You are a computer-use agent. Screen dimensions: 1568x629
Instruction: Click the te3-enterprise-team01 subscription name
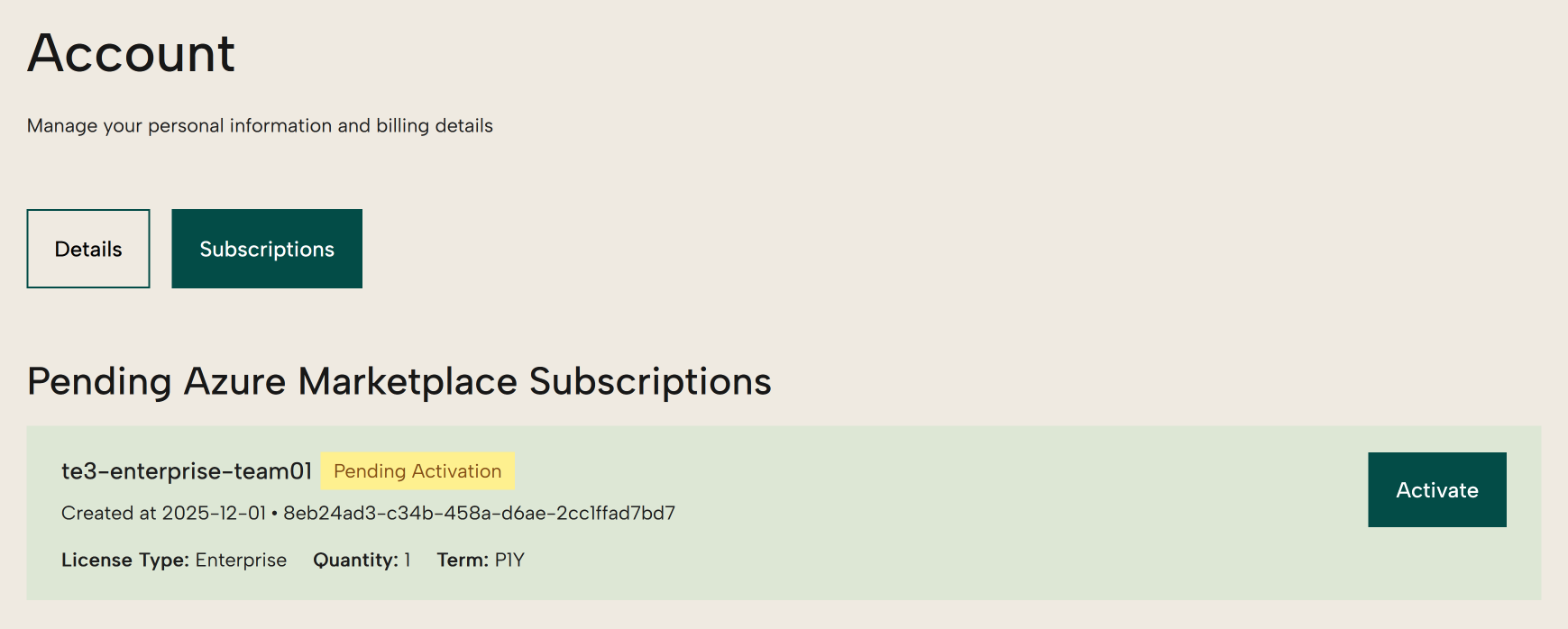point(184,469)
